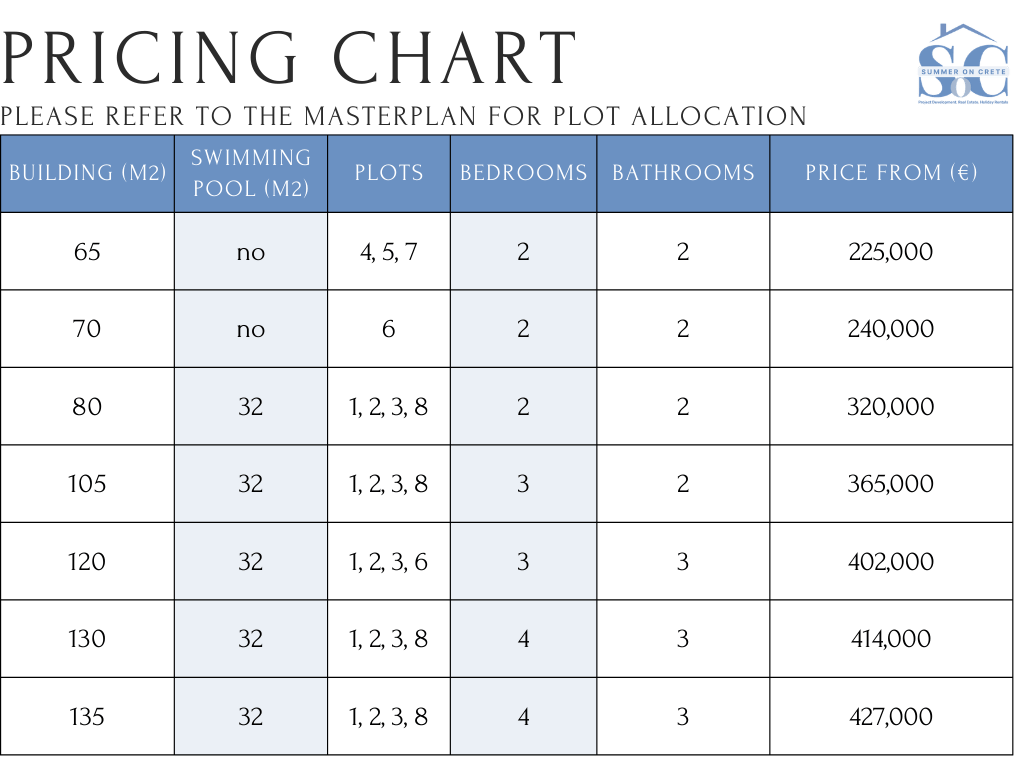Click the 427,000 price cell
Image resolution: width=1024 pixels, height=768 pixels.
[890, 717]
